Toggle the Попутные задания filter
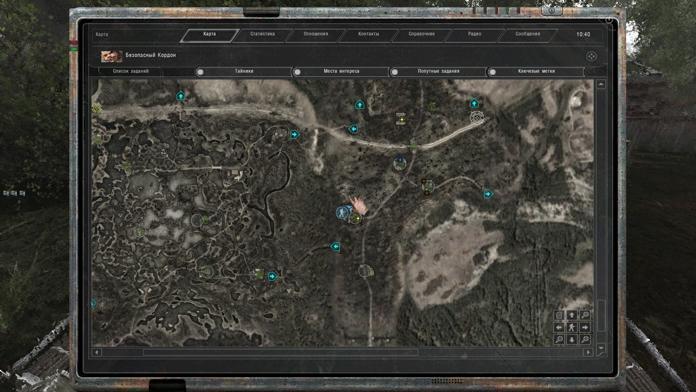Screen dimensions: 696x392 [x=438, y=71]
